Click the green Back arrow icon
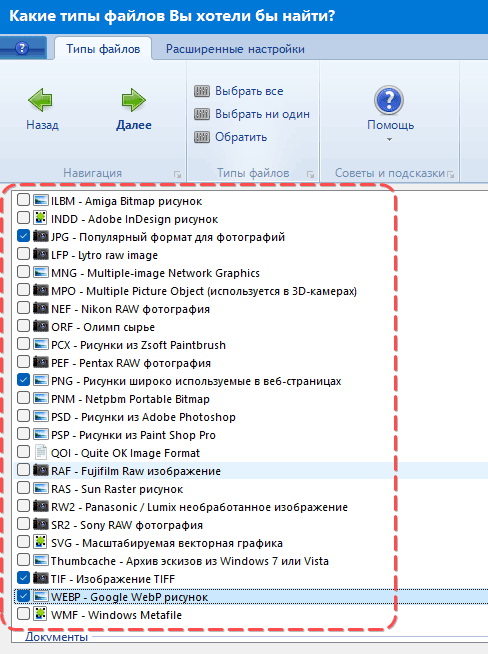The height and width of the screenshot is (654, 488). [40, 100]
